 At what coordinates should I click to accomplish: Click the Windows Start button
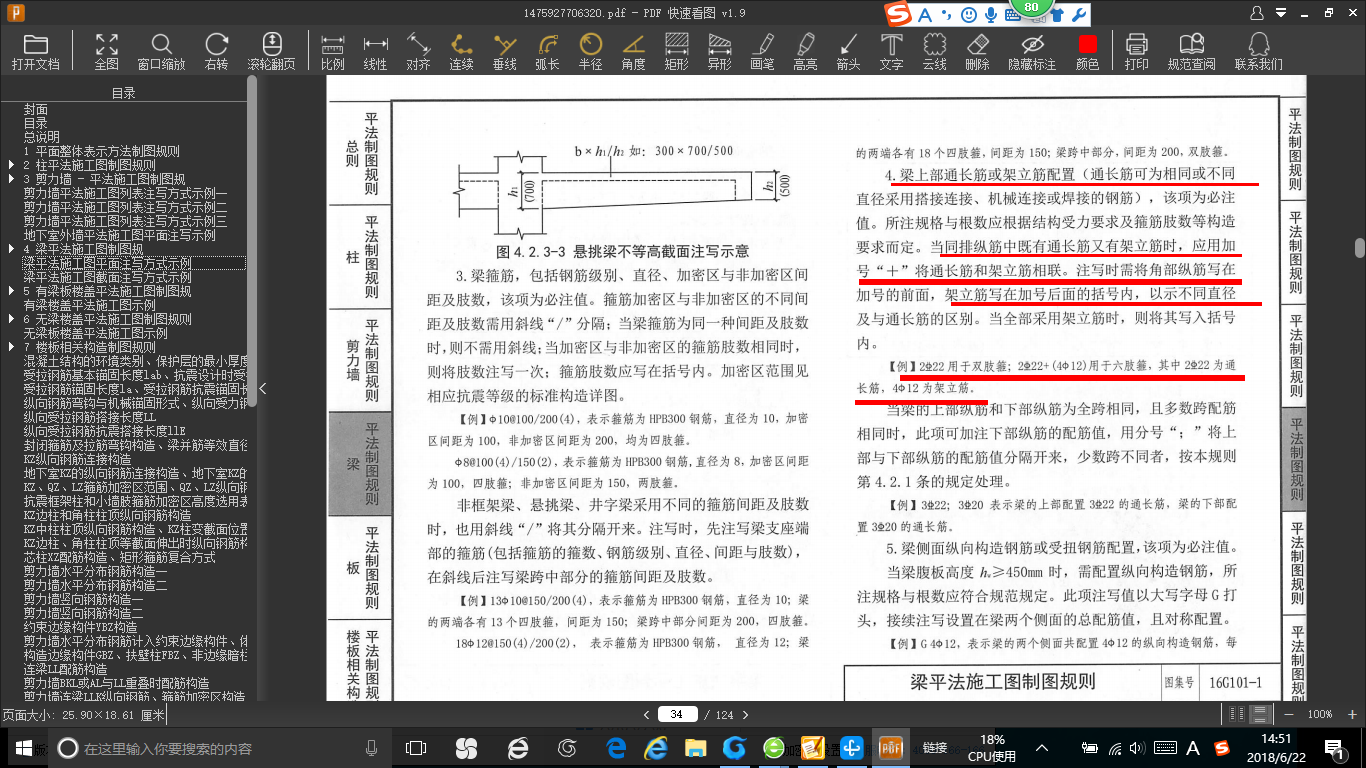[x=23, y=748]
